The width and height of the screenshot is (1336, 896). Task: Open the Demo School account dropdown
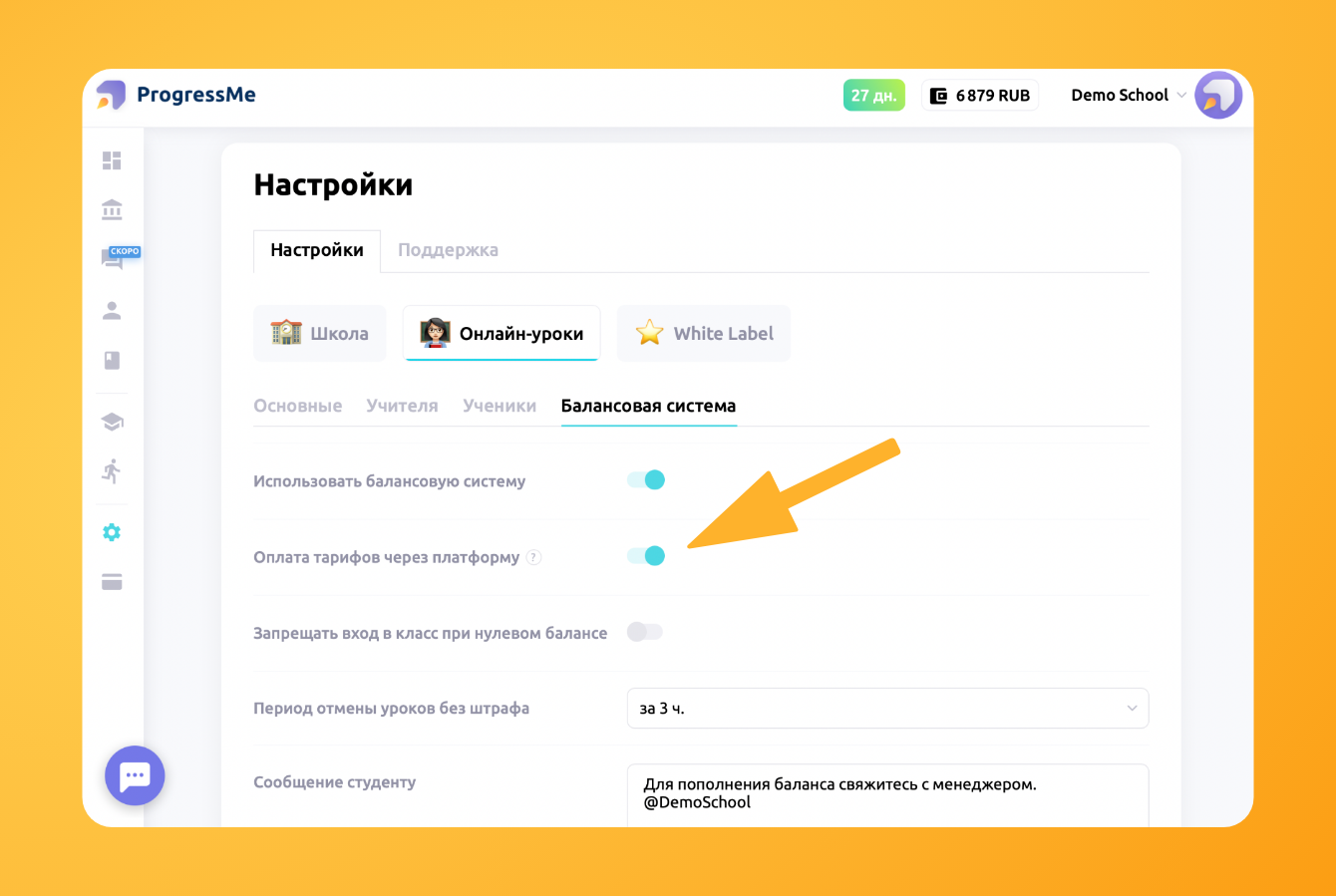(x=1128, y=96)
